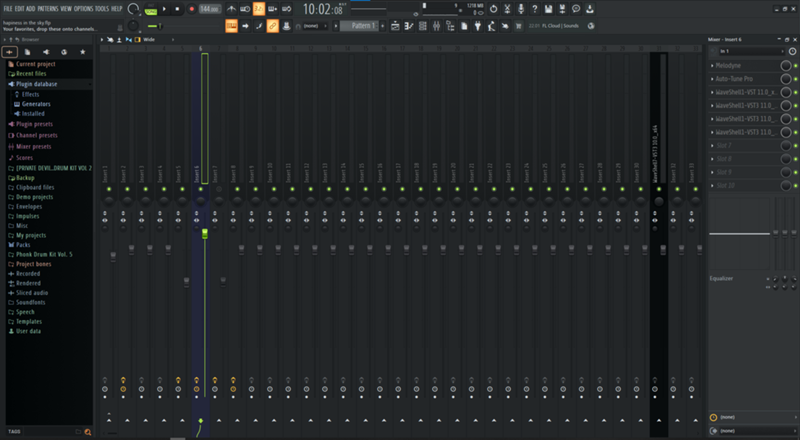Screen dimensions: 800x440
Task: Open the TOOLS menu
Action: coord(102,8)
